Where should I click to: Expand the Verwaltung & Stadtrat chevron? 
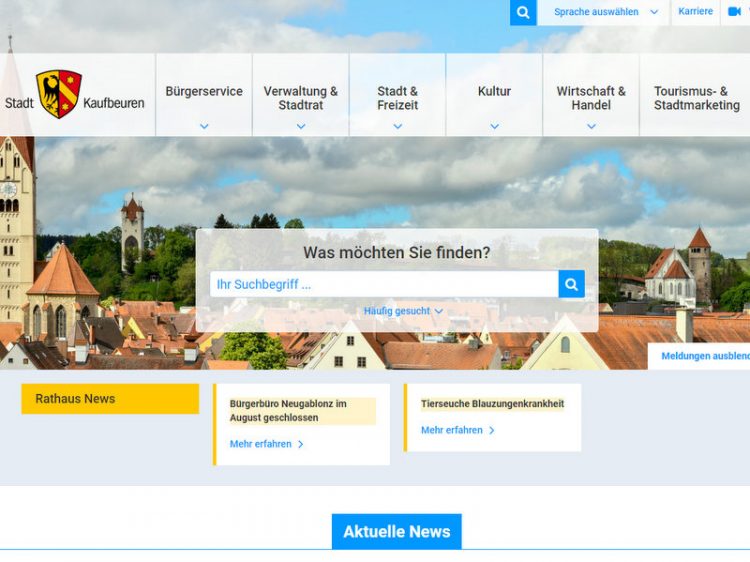301,127
